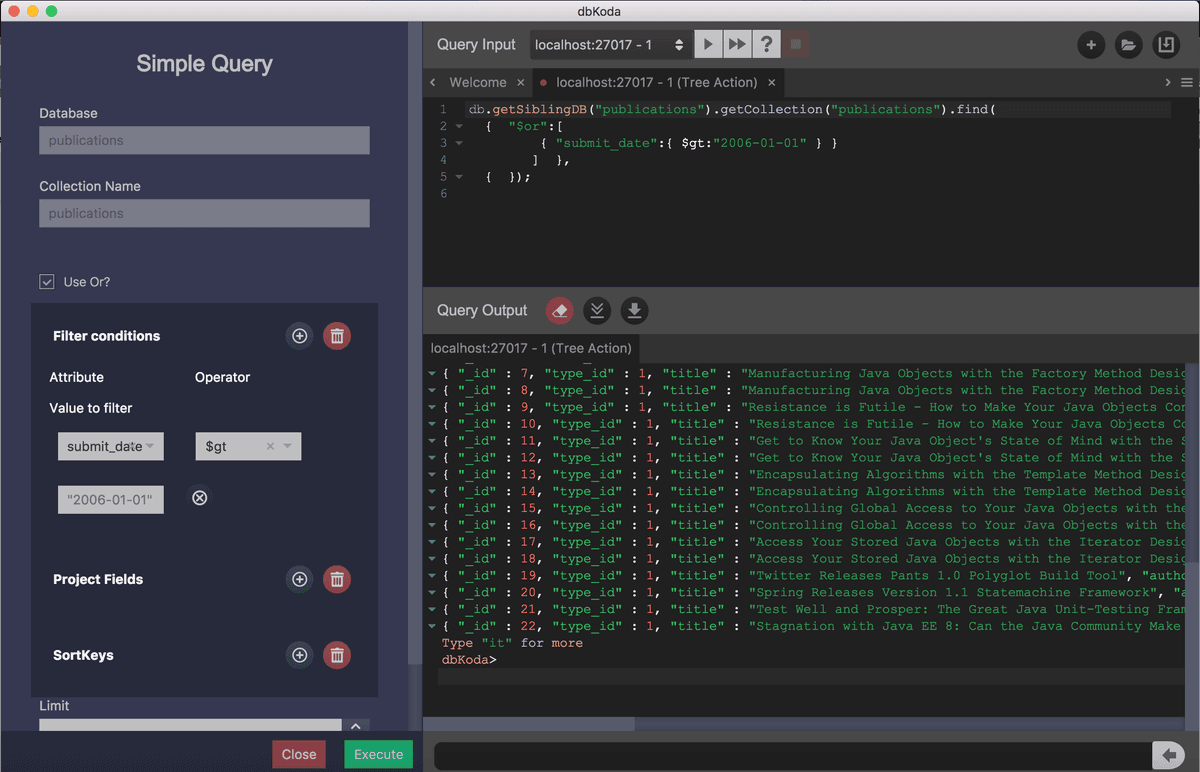Click the red Close button
This screenshot has width=1200, height=772.
coord(299,754)
